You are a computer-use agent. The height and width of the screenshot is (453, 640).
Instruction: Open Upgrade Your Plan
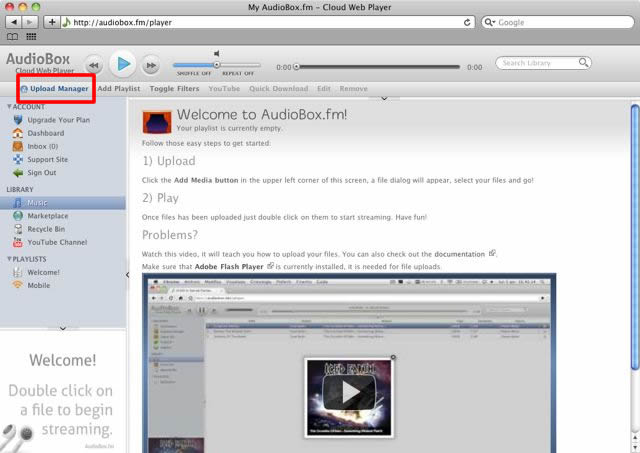coord(58,120)
